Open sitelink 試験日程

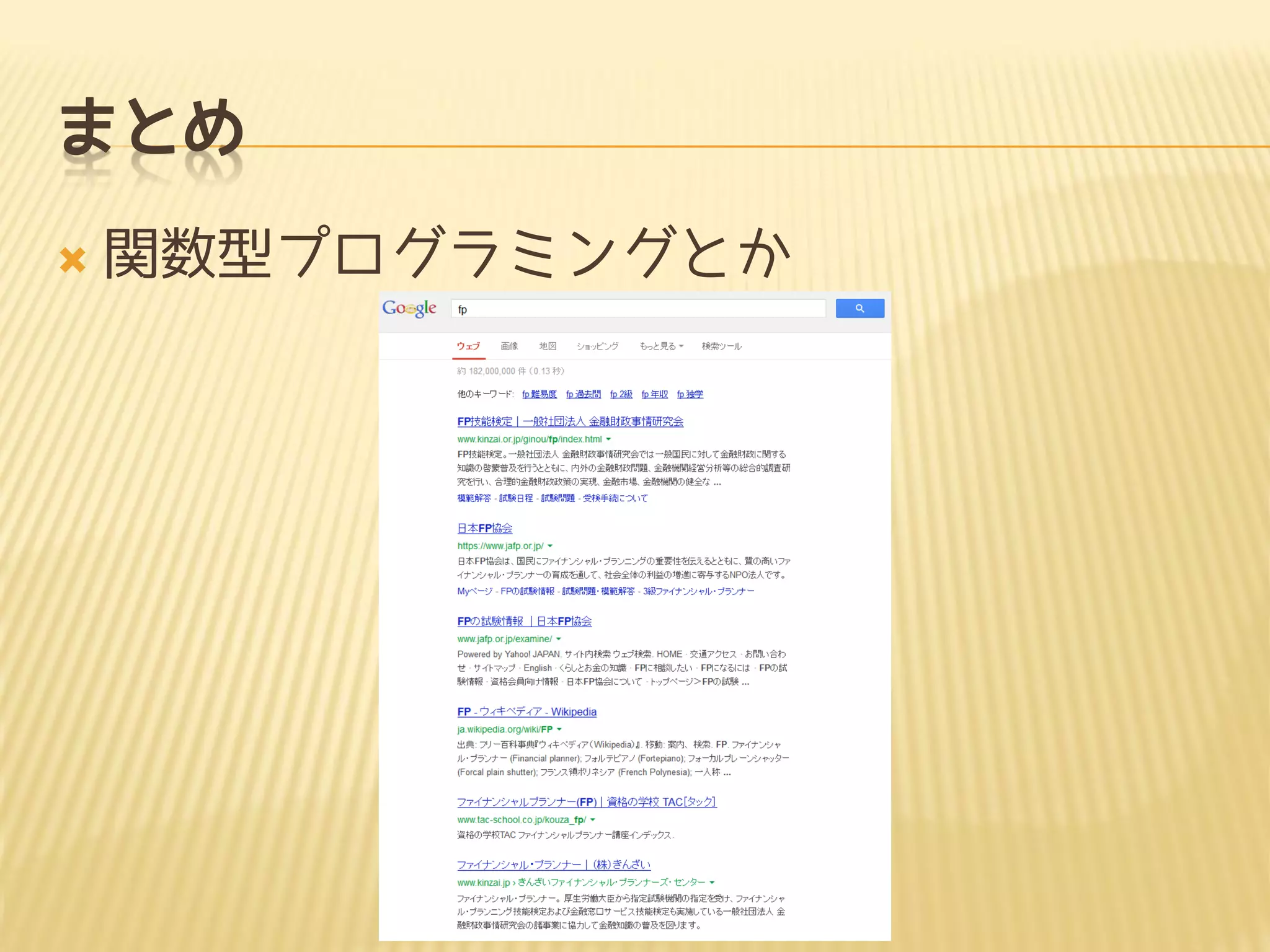[x=516, y=498]
